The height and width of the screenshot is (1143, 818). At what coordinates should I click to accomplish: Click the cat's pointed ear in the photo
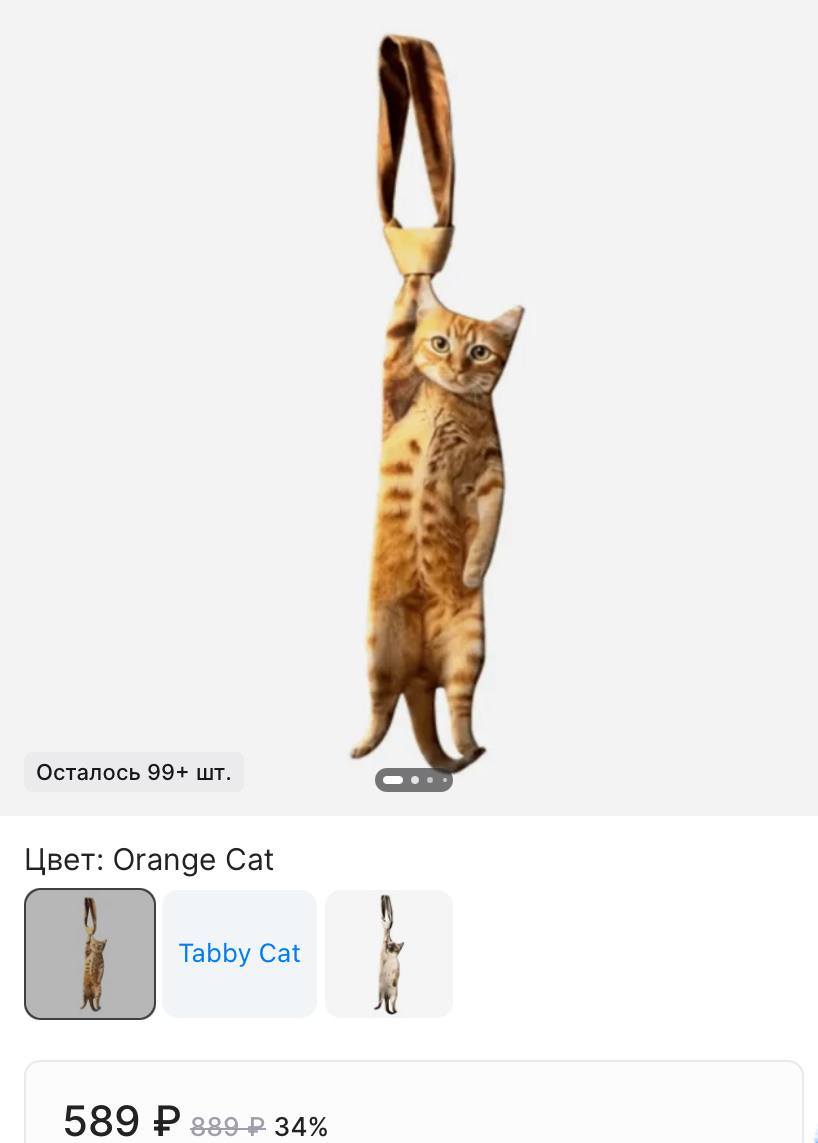click(509, 321)
